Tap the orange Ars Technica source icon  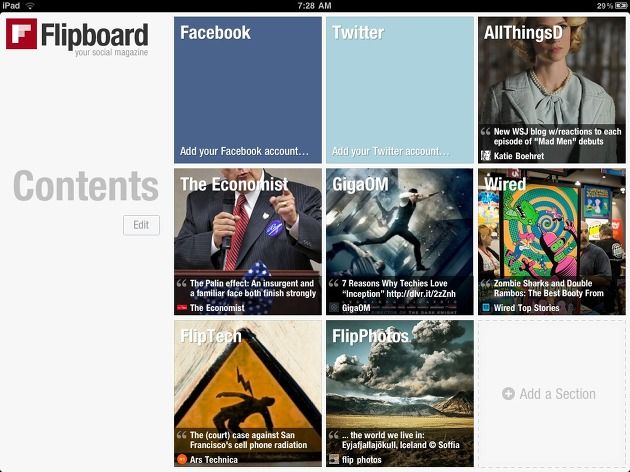tap(182, 459)
